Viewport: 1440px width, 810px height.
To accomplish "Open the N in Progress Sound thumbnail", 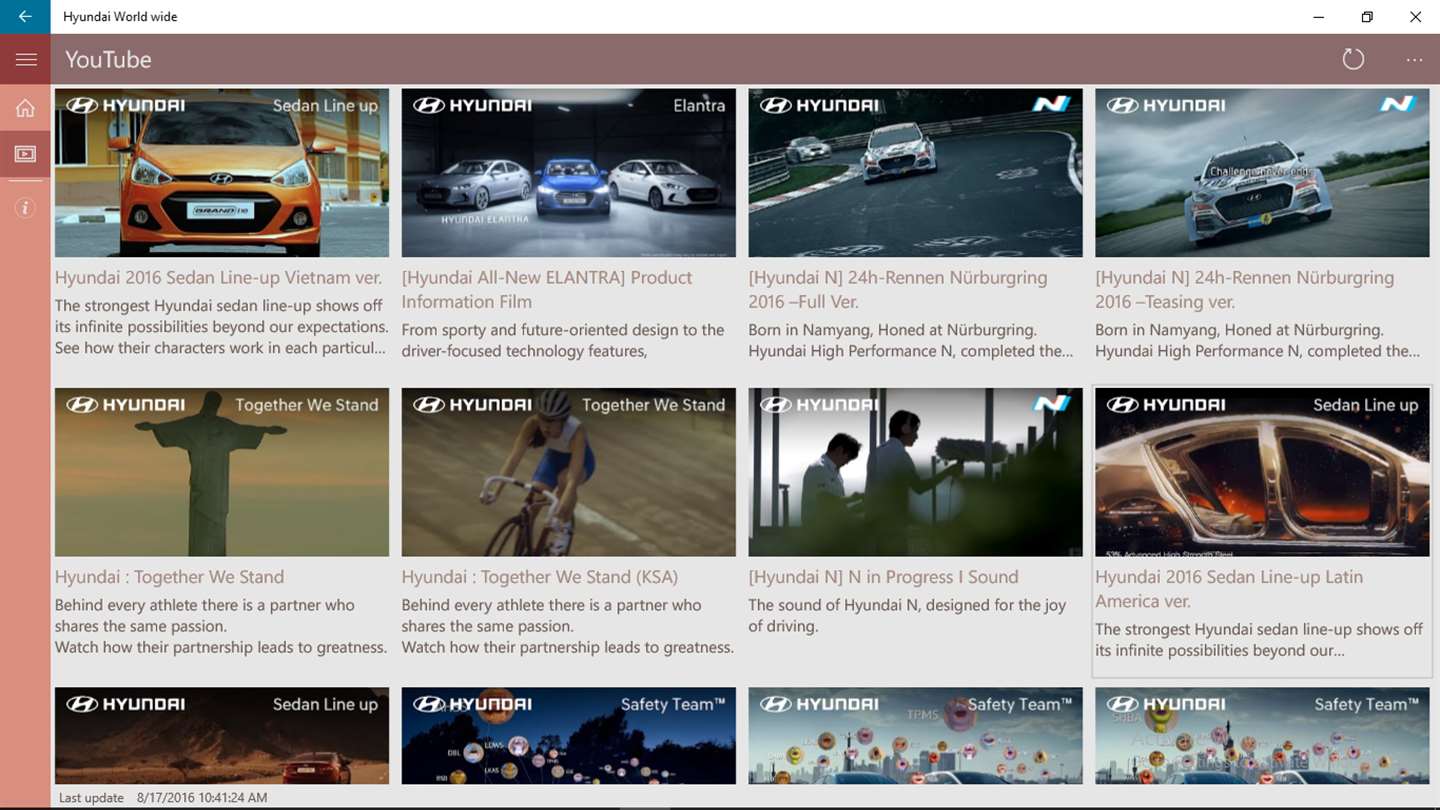I will click(915, 472).
